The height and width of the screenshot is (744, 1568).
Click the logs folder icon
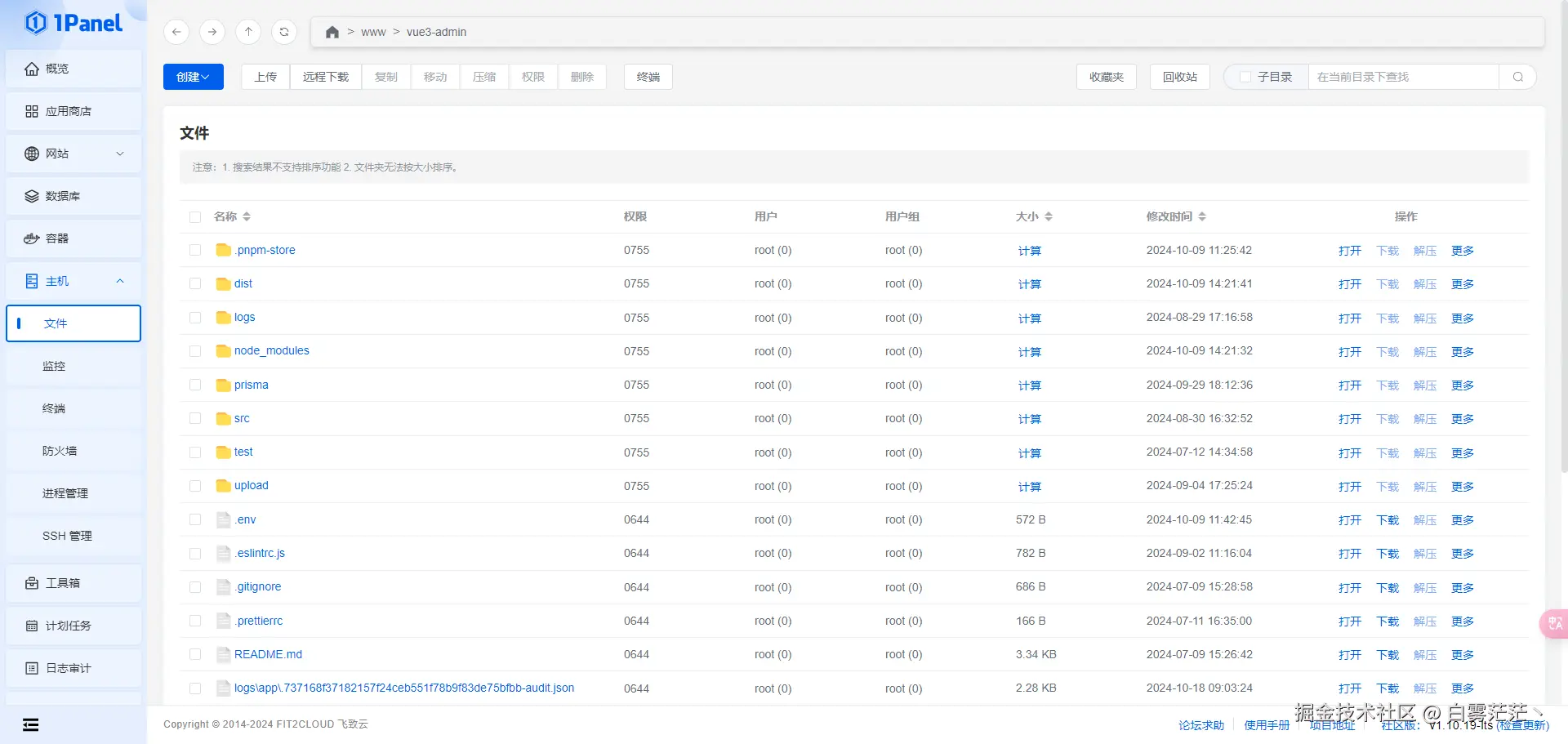(x=223, y=317)
